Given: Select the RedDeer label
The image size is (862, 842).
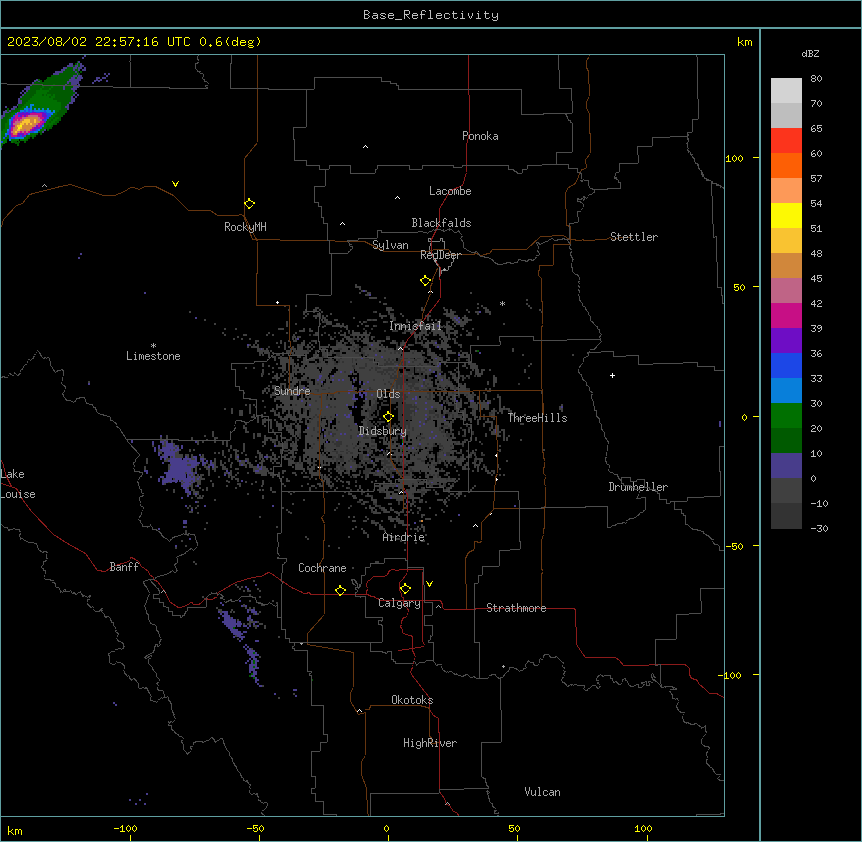Looking at the screenshot, I should 440,255.
